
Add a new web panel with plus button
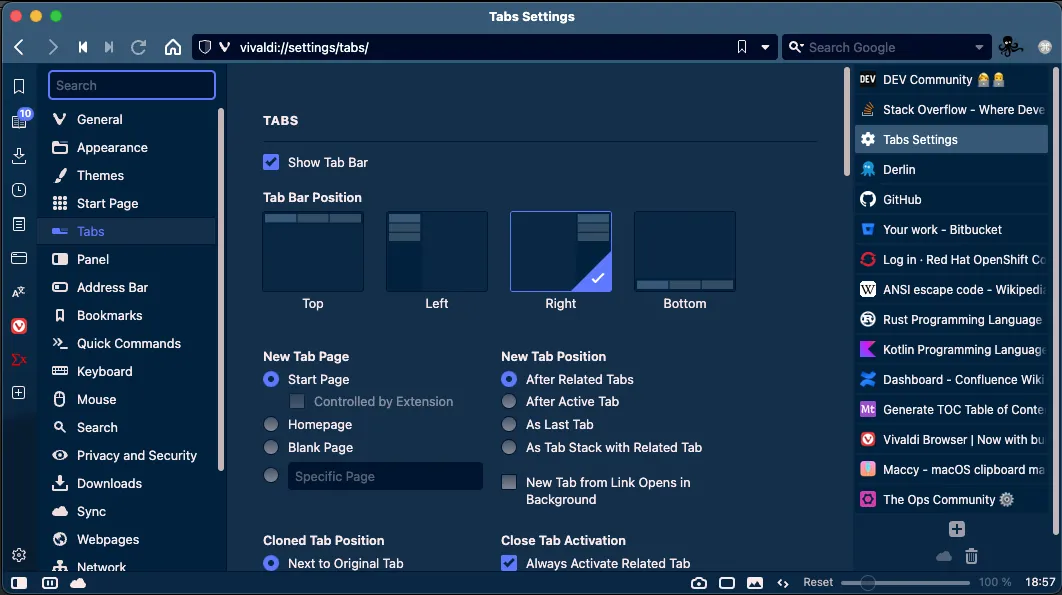click(x=956, y=528)
